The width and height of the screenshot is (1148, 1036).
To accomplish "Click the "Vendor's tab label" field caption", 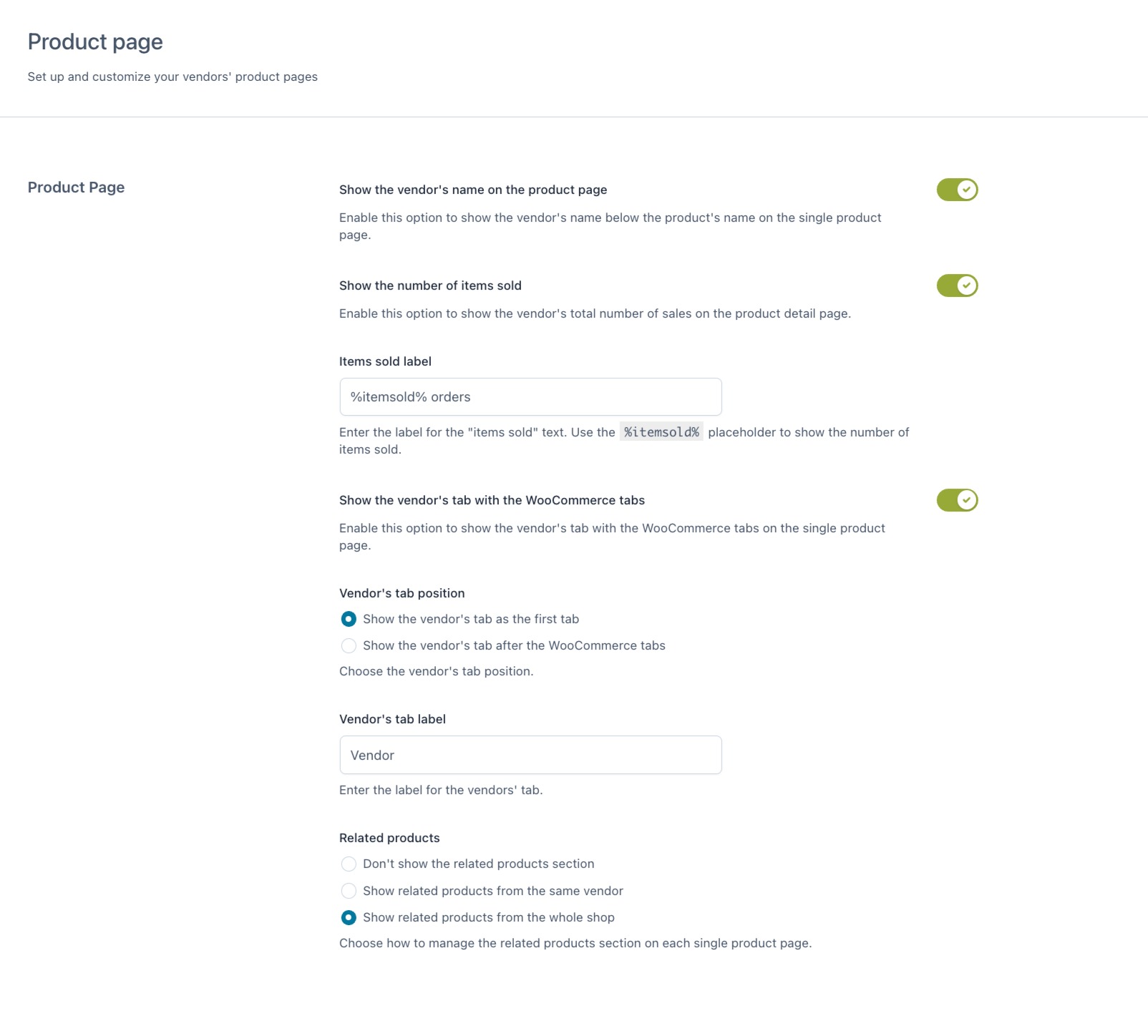I will pos(392,719).
